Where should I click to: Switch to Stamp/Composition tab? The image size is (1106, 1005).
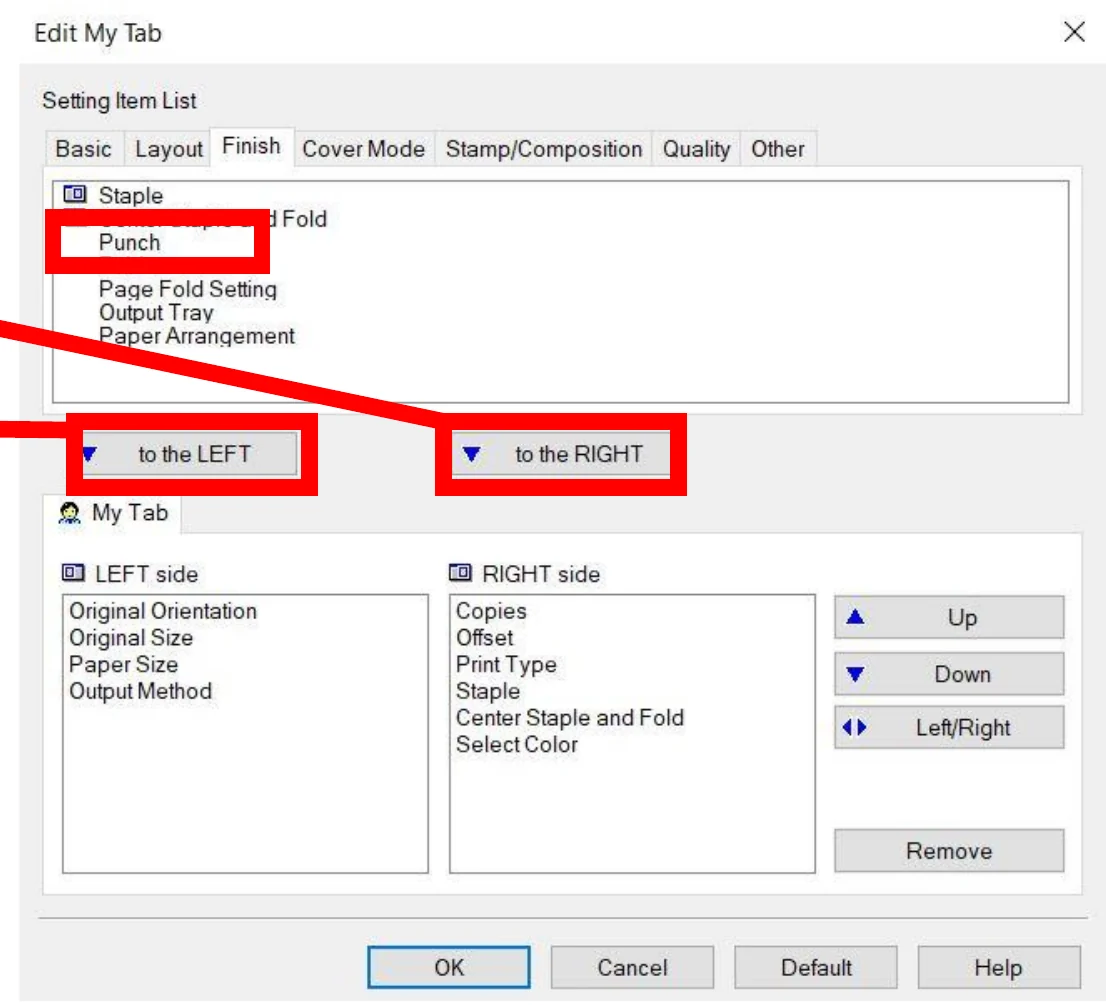pos(543,149)
